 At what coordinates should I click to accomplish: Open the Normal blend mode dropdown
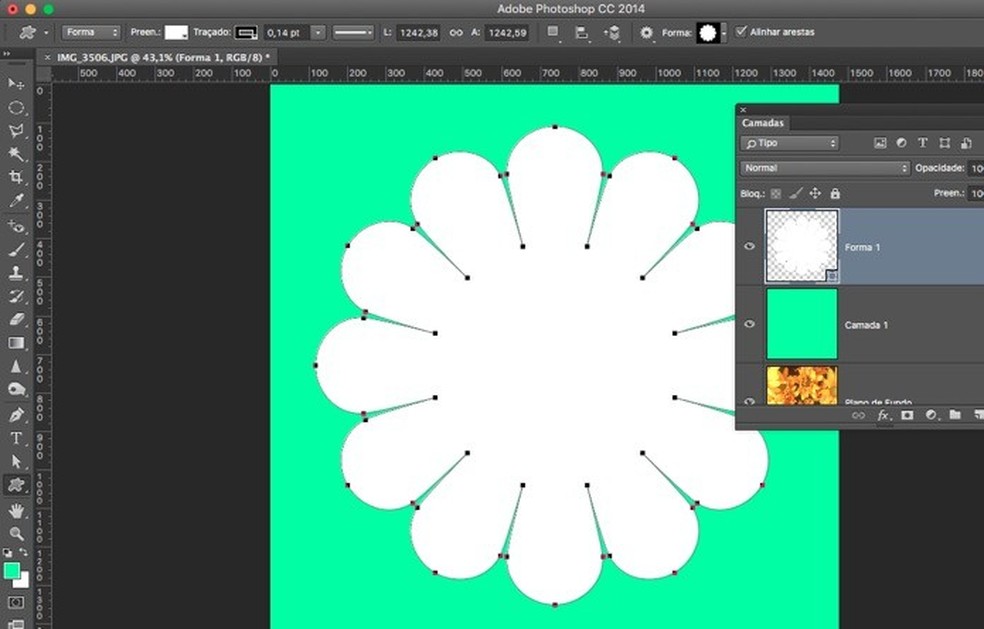tap(825, 168)
